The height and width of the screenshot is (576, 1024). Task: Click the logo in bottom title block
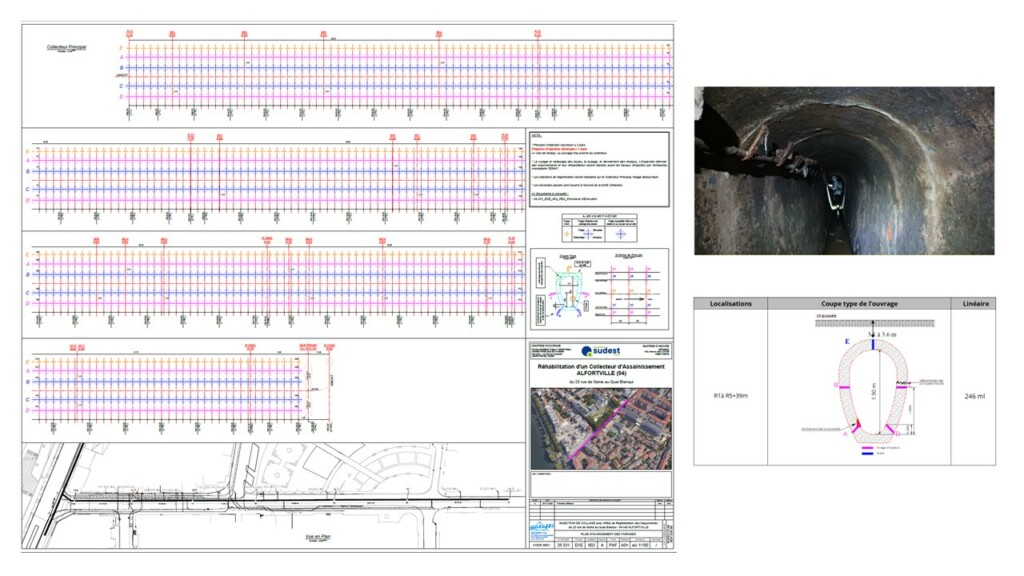[x=542, y=529]
